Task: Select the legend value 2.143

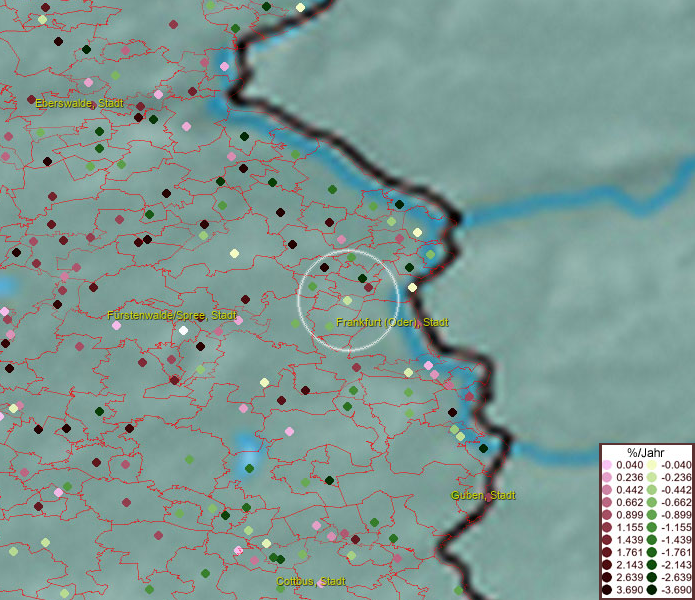Action: 629,565
